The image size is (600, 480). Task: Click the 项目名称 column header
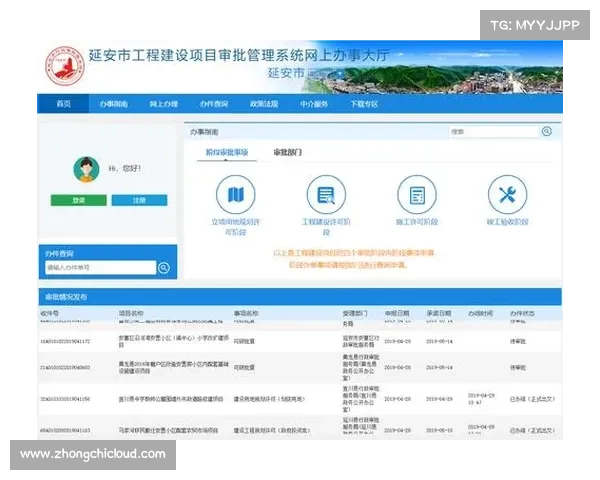click(x=131, y=313)
